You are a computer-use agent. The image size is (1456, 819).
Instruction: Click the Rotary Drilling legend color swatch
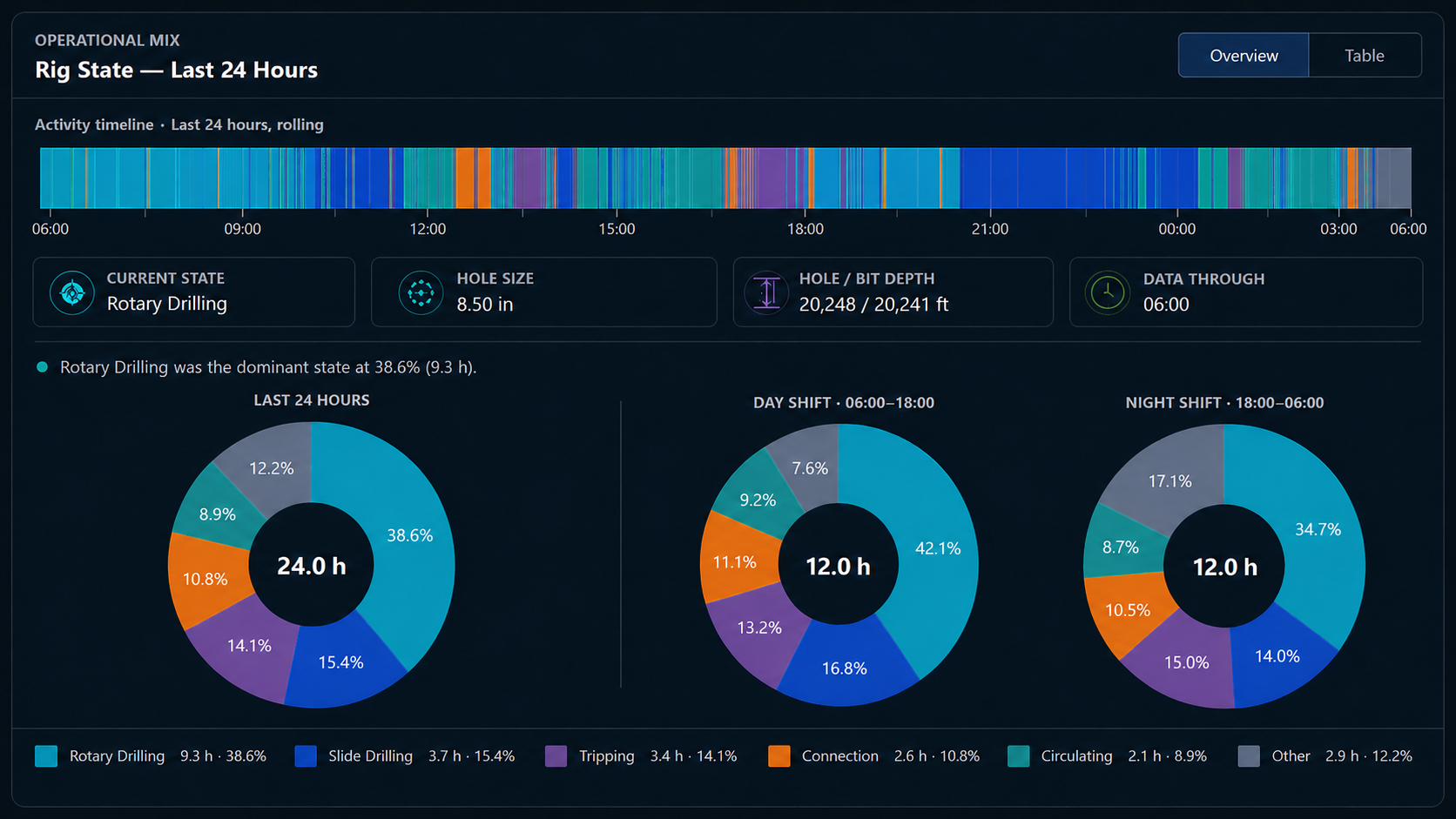click(x=46, y=755)
